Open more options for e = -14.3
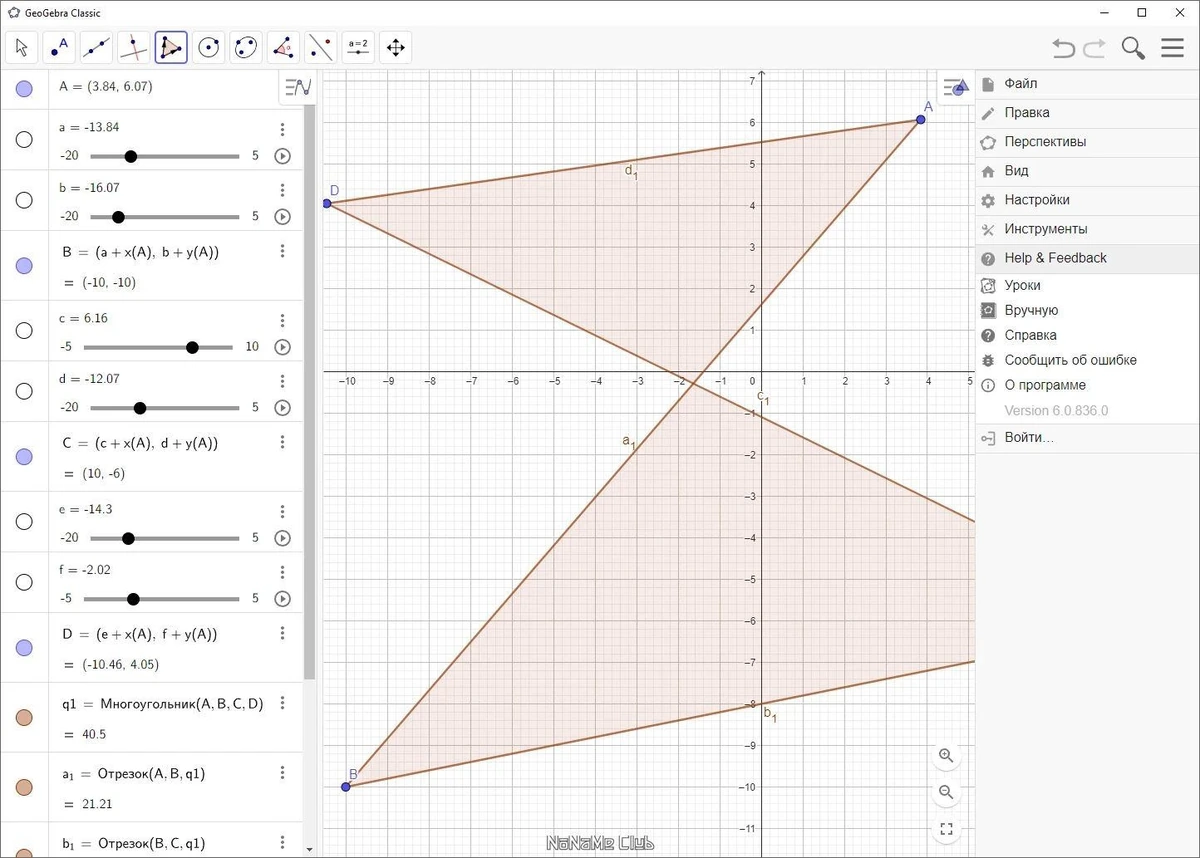This screenshot has width=1200, height=858. coord(283,511)
